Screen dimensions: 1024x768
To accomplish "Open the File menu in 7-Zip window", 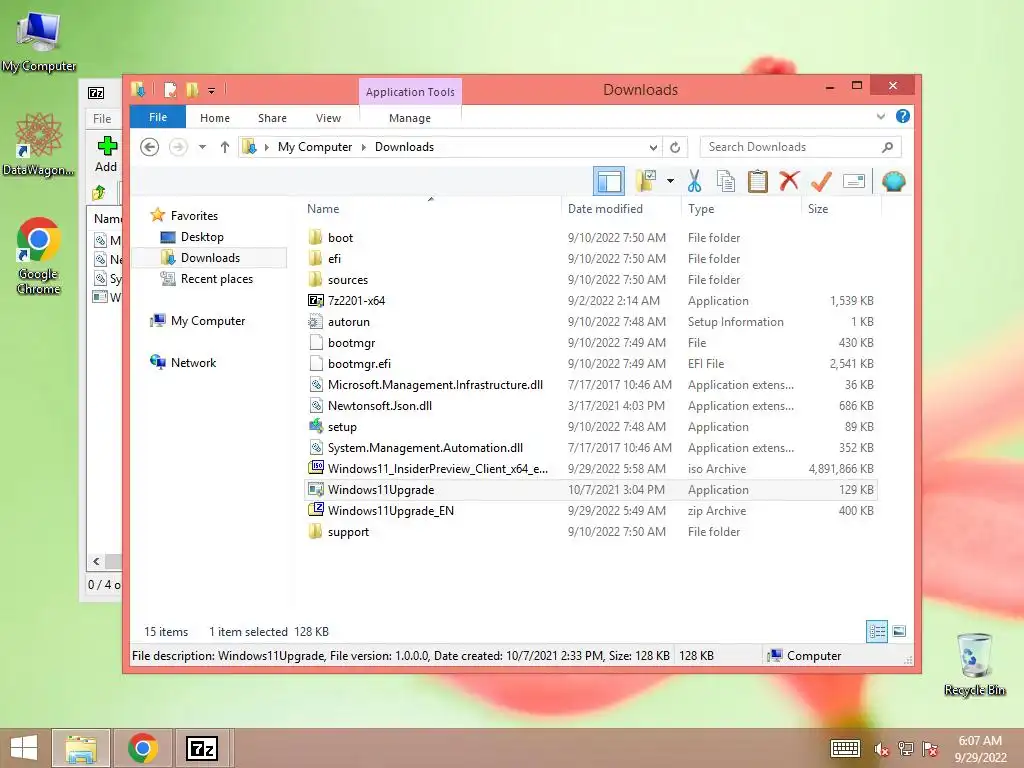I will 102,119.
